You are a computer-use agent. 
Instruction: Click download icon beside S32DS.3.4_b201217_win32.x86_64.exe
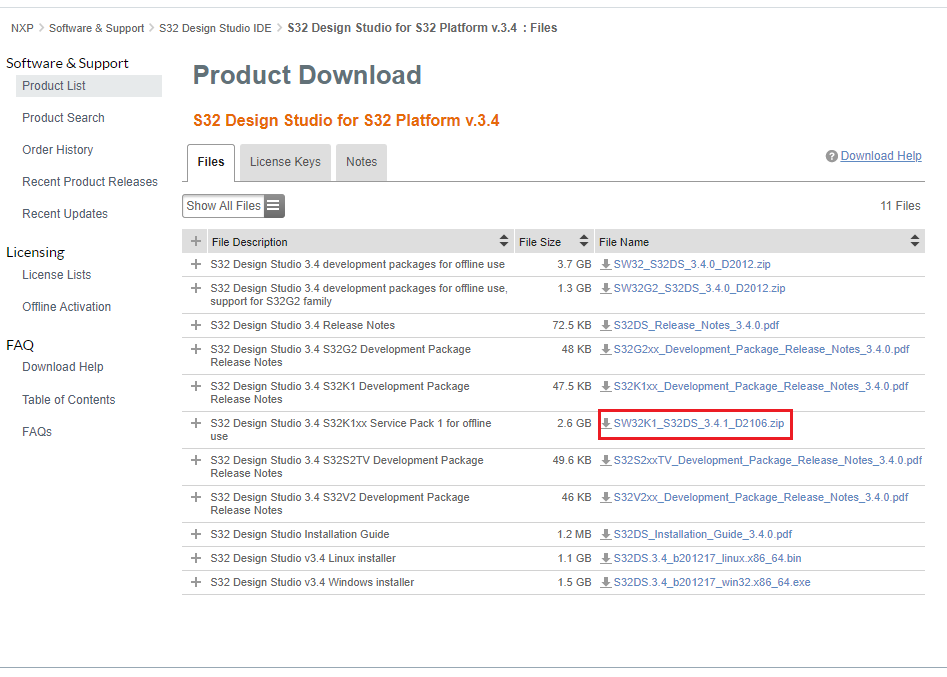click(x=606, y=583)
